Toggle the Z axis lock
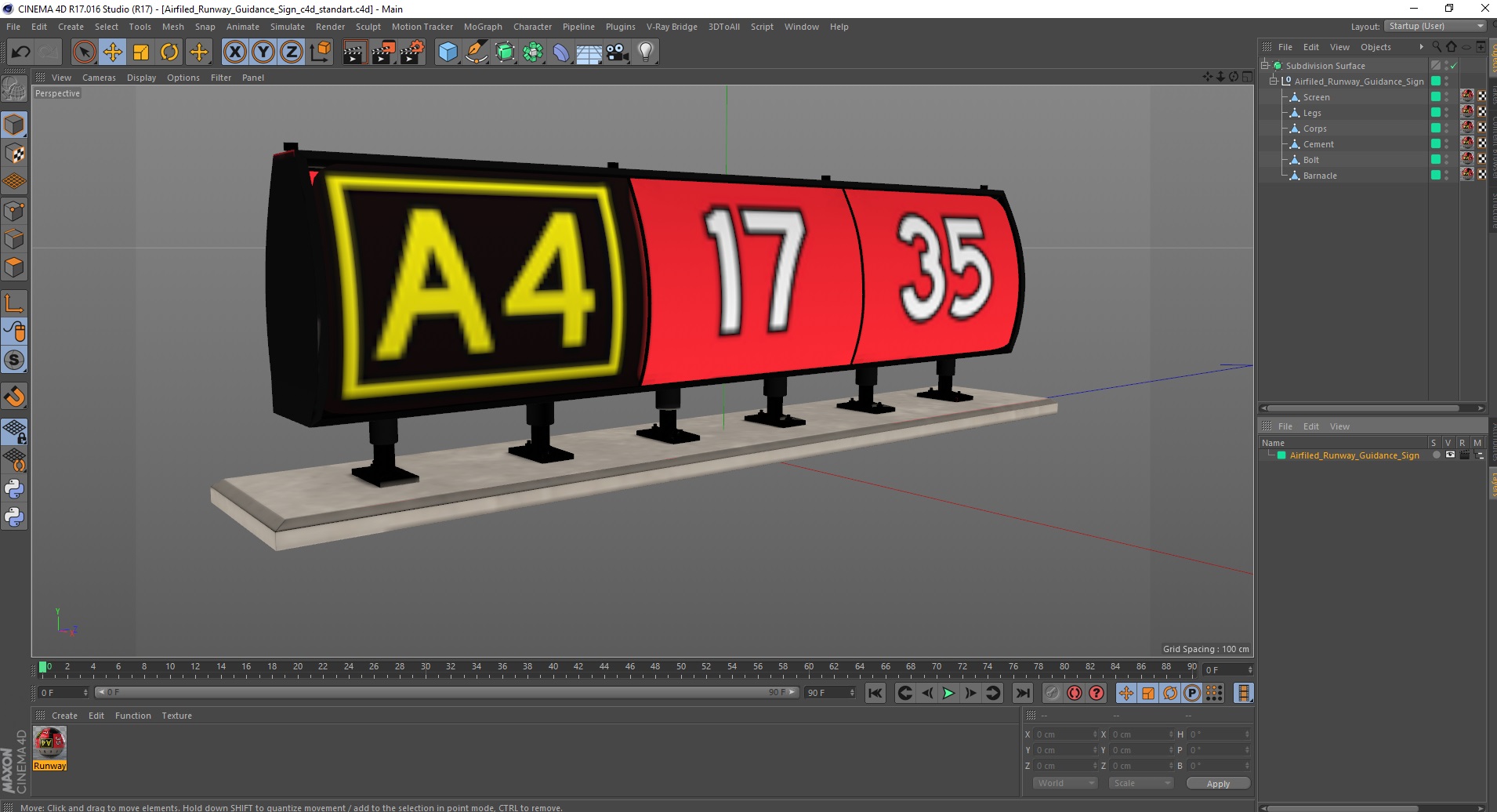Viewport: 1497px width, 812px height. click(292, 53)
